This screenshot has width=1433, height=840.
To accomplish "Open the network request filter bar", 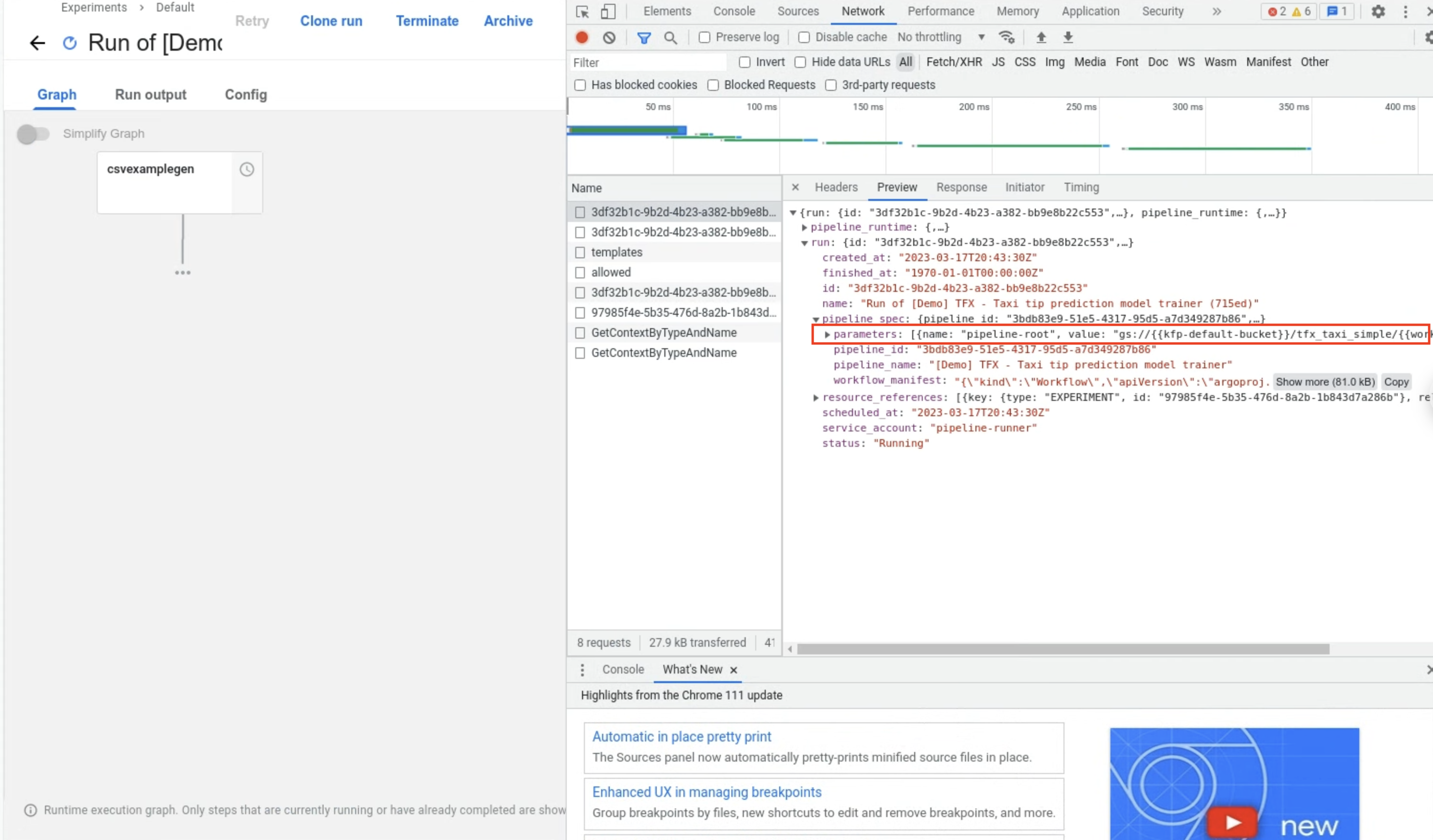I will [644, 37].
